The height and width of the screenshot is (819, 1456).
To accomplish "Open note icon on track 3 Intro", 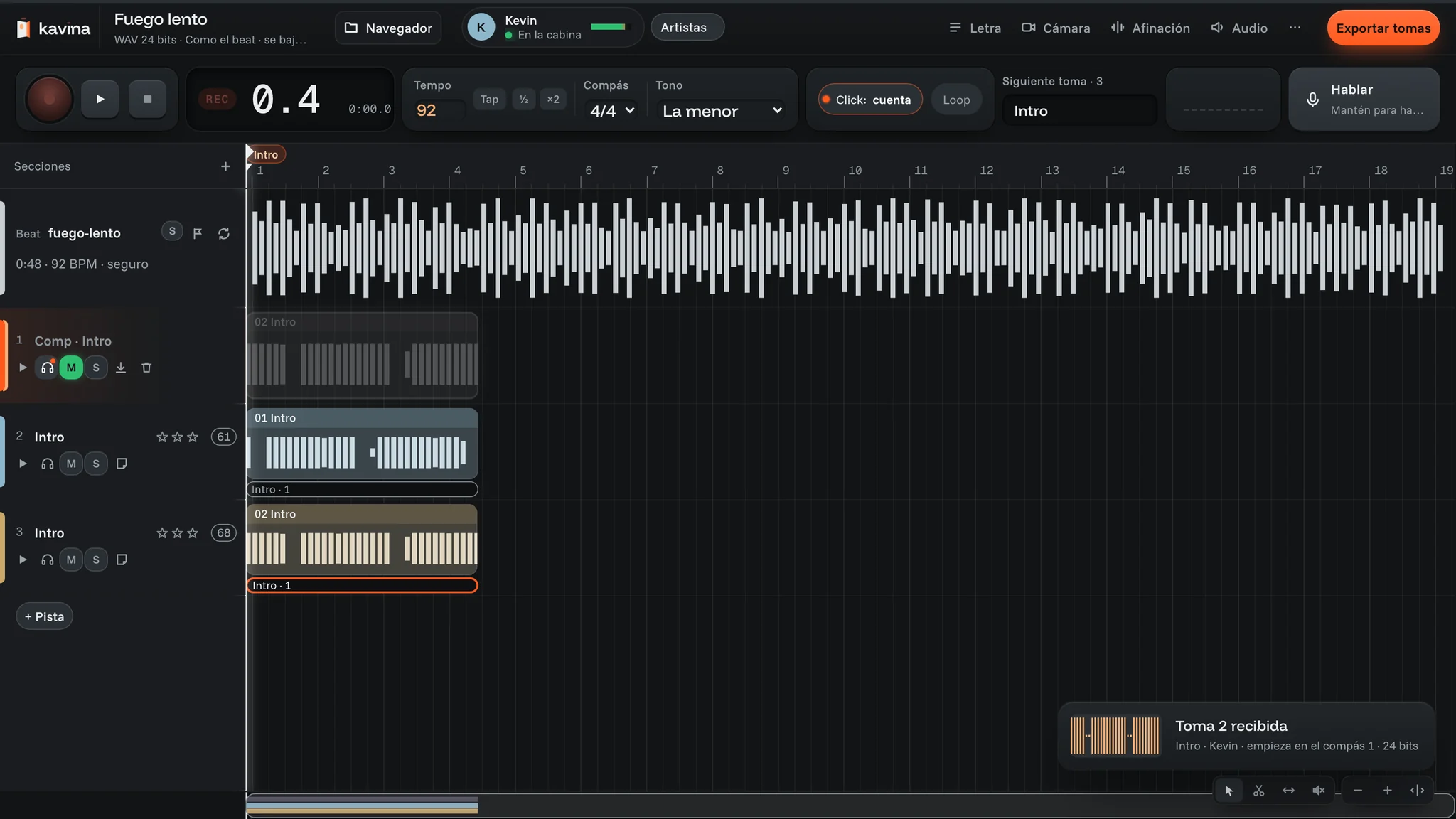I will coord(122,560).
